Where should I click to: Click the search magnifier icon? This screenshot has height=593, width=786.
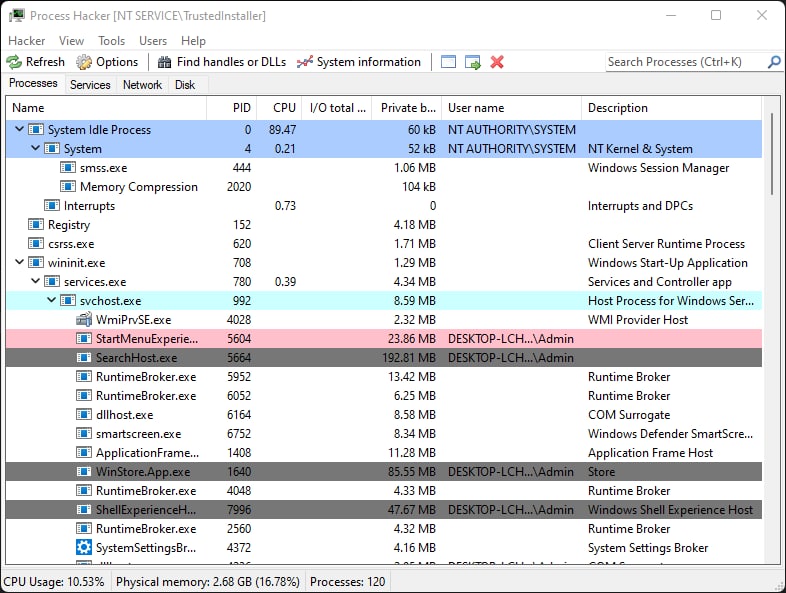tap(774, 62)
